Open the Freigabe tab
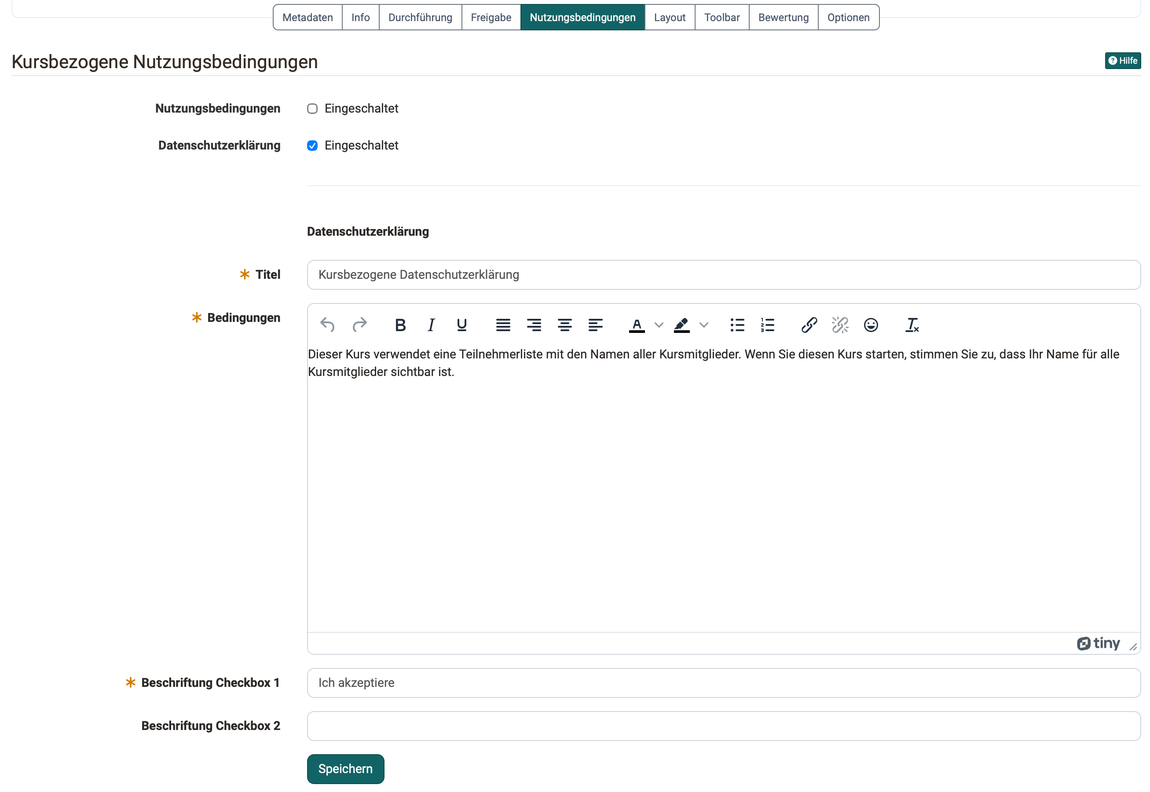 [x=491, y=18]
